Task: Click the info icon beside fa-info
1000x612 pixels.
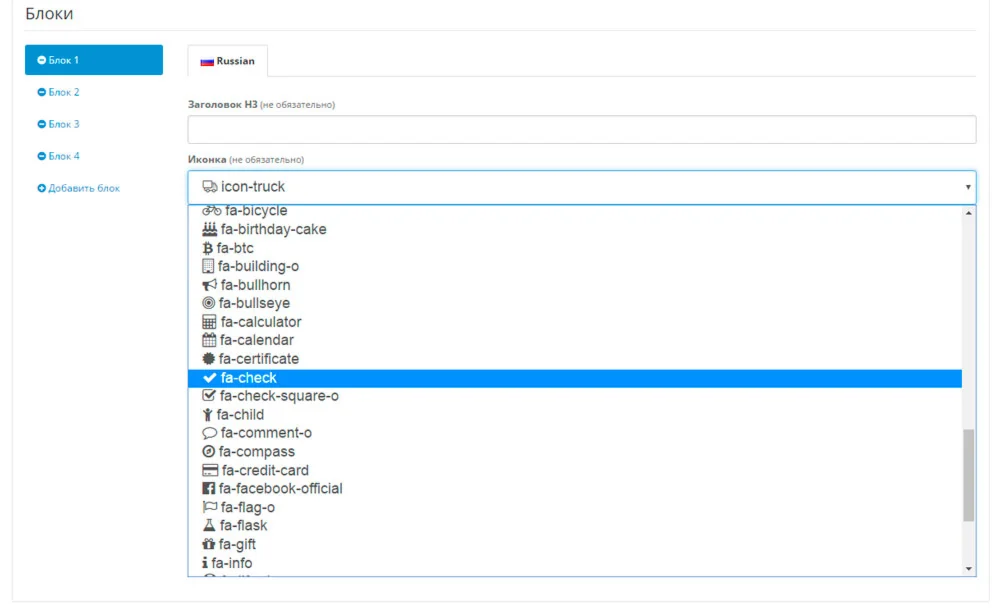Action: [x=205, y=563]
